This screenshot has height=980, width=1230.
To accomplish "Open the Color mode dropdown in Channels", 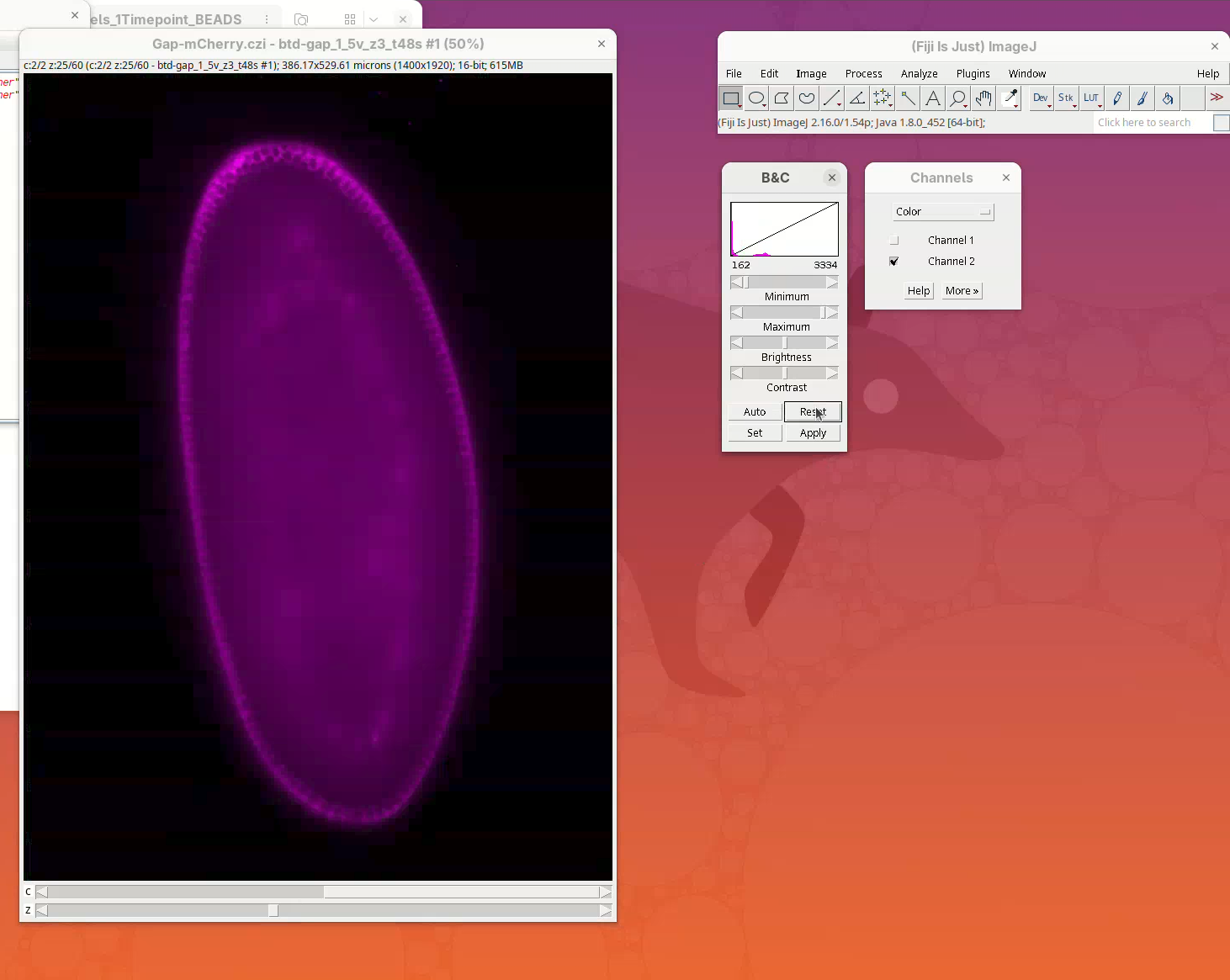I will 942,212.
